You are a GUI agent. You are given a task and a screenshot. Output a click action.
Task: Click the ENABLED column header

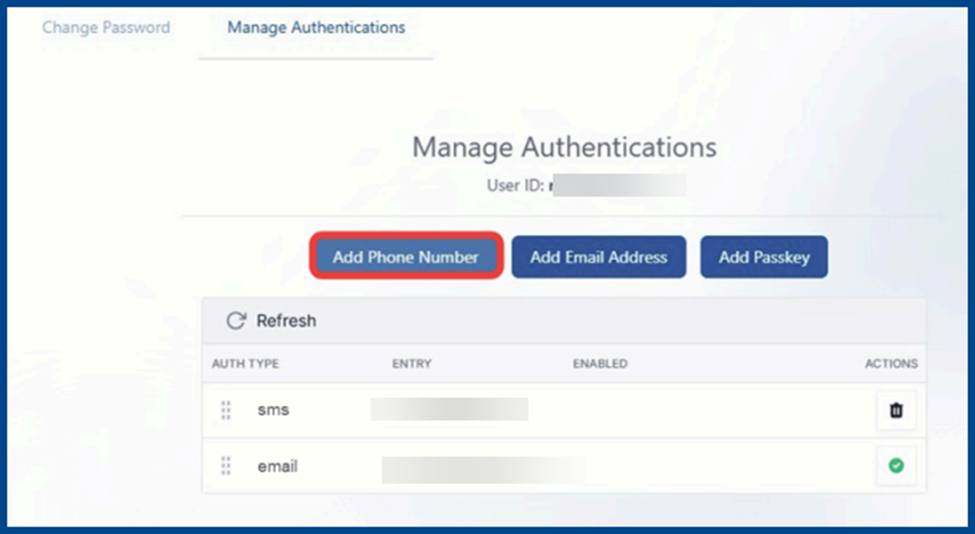[599, 364]
